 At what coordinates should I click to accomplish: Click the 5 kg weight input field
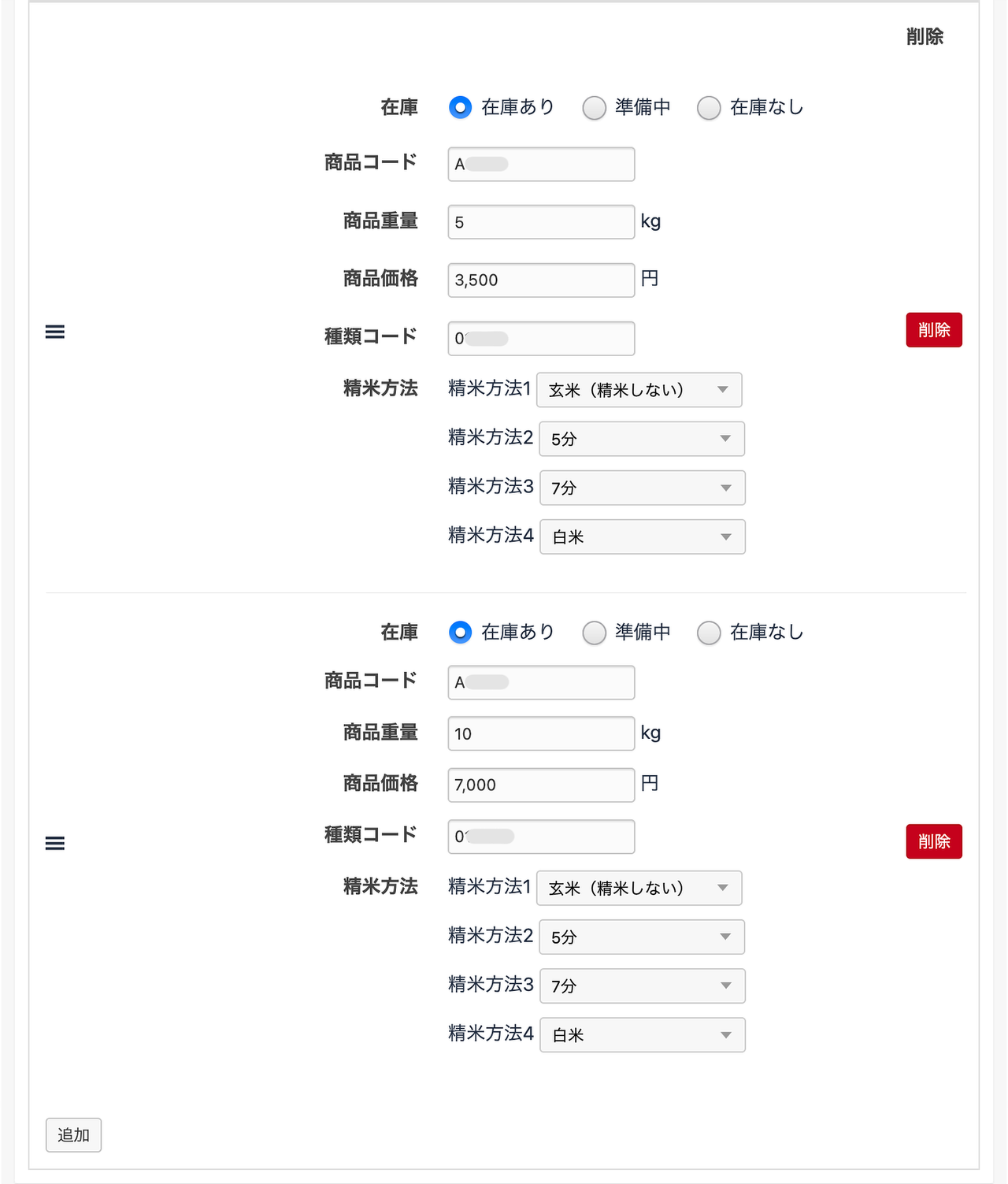tap(541, 222)
